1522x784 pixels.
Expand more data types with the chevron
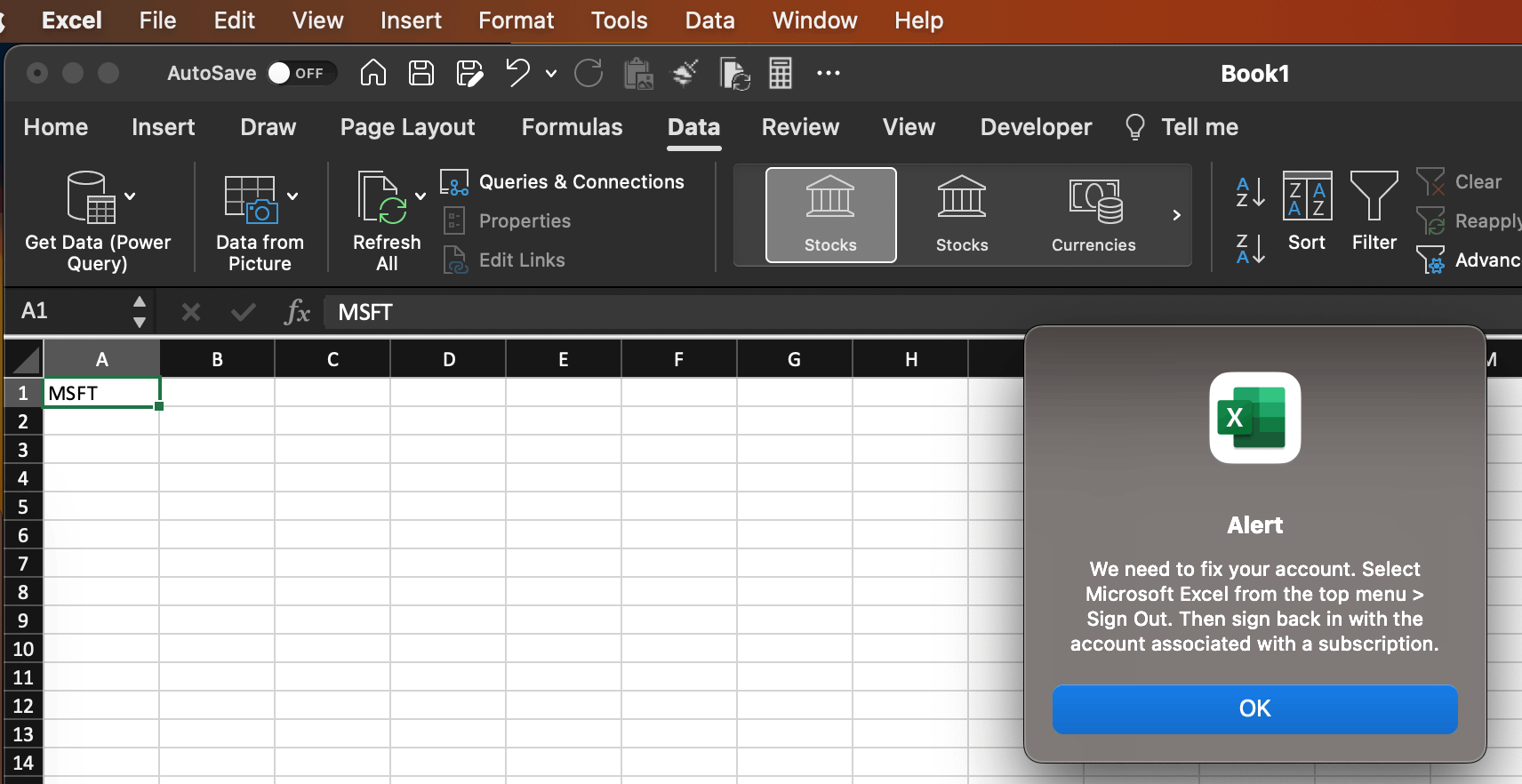click(x=1176, y=215)
